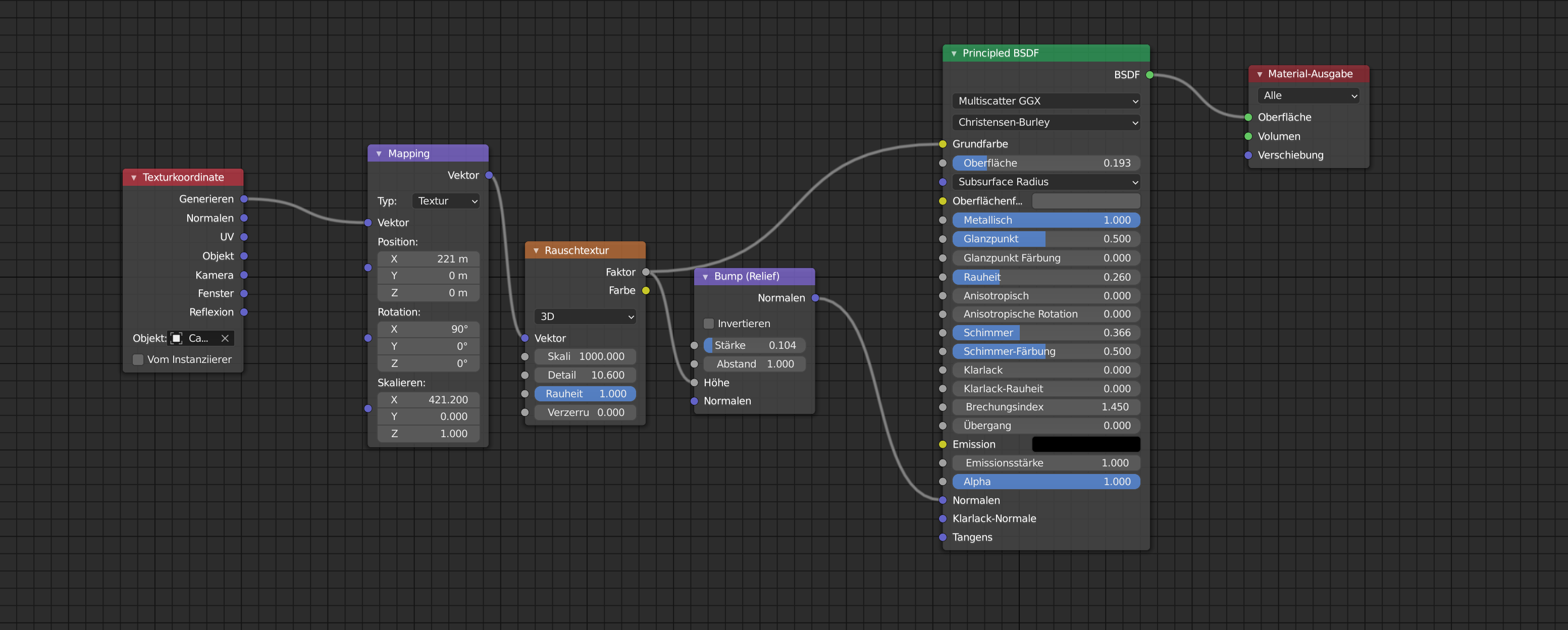
Task: Open the black Emission color swatch
Action: (x=1086, y=444)
